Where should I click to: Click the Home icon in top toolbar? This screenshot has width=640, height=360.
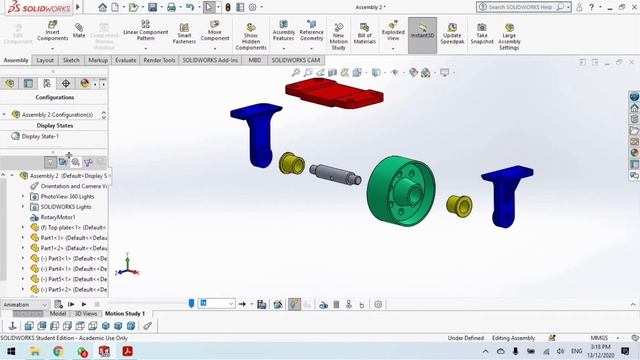pyautogui.click(x=102, y=7)
